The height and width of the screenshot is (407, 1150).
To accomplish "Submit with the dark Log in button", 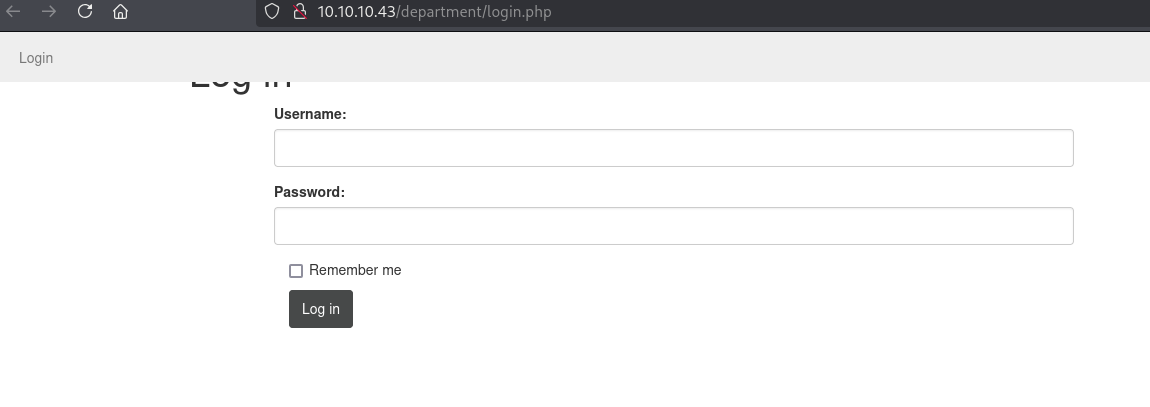I will 321,309.
